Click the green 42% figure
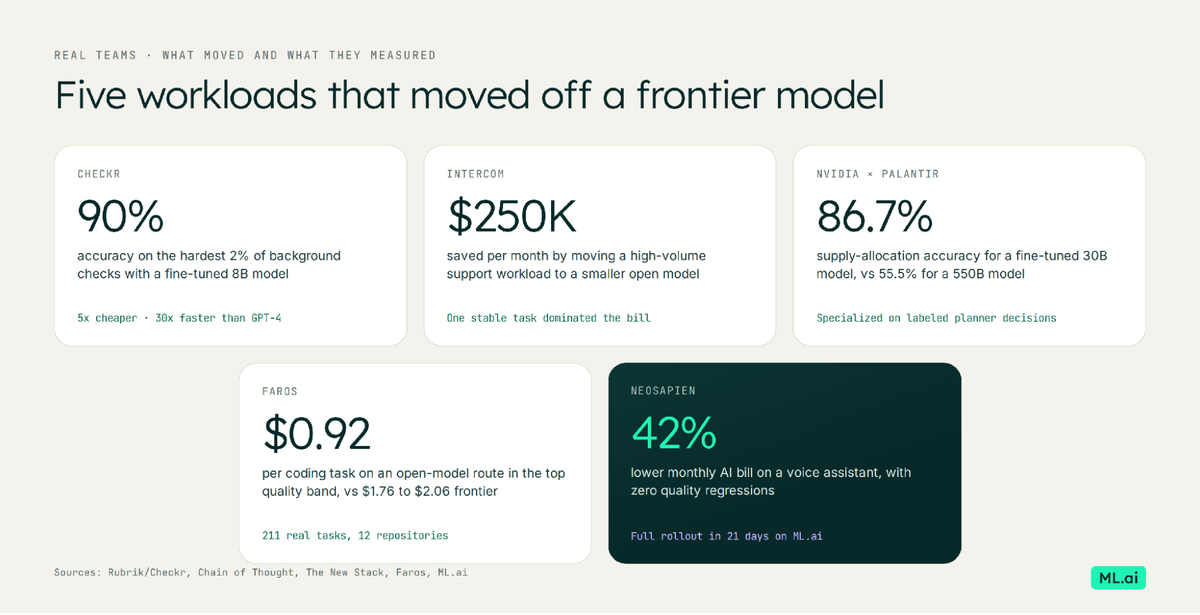The width and height of the screenshot is (1200, 615). [674, 433]
